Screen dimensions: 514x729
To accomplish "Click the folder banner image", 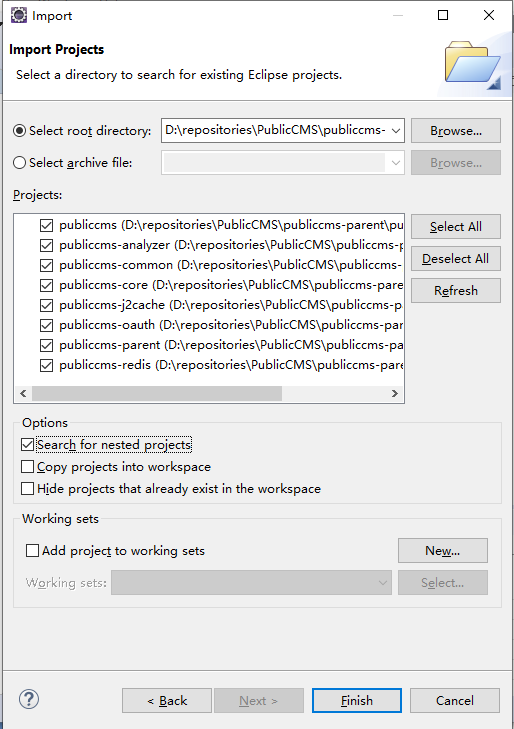I will click(472, 65).
